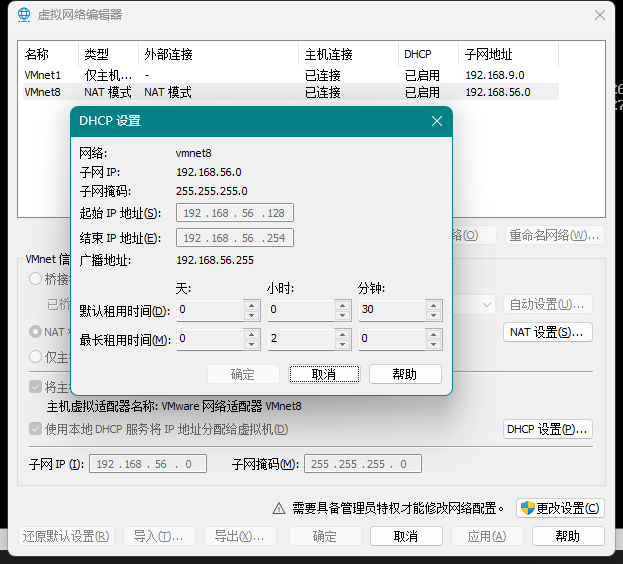Click the 名称 column header
This screenshot has height=564, width=623.
click(x=48, y=54)
